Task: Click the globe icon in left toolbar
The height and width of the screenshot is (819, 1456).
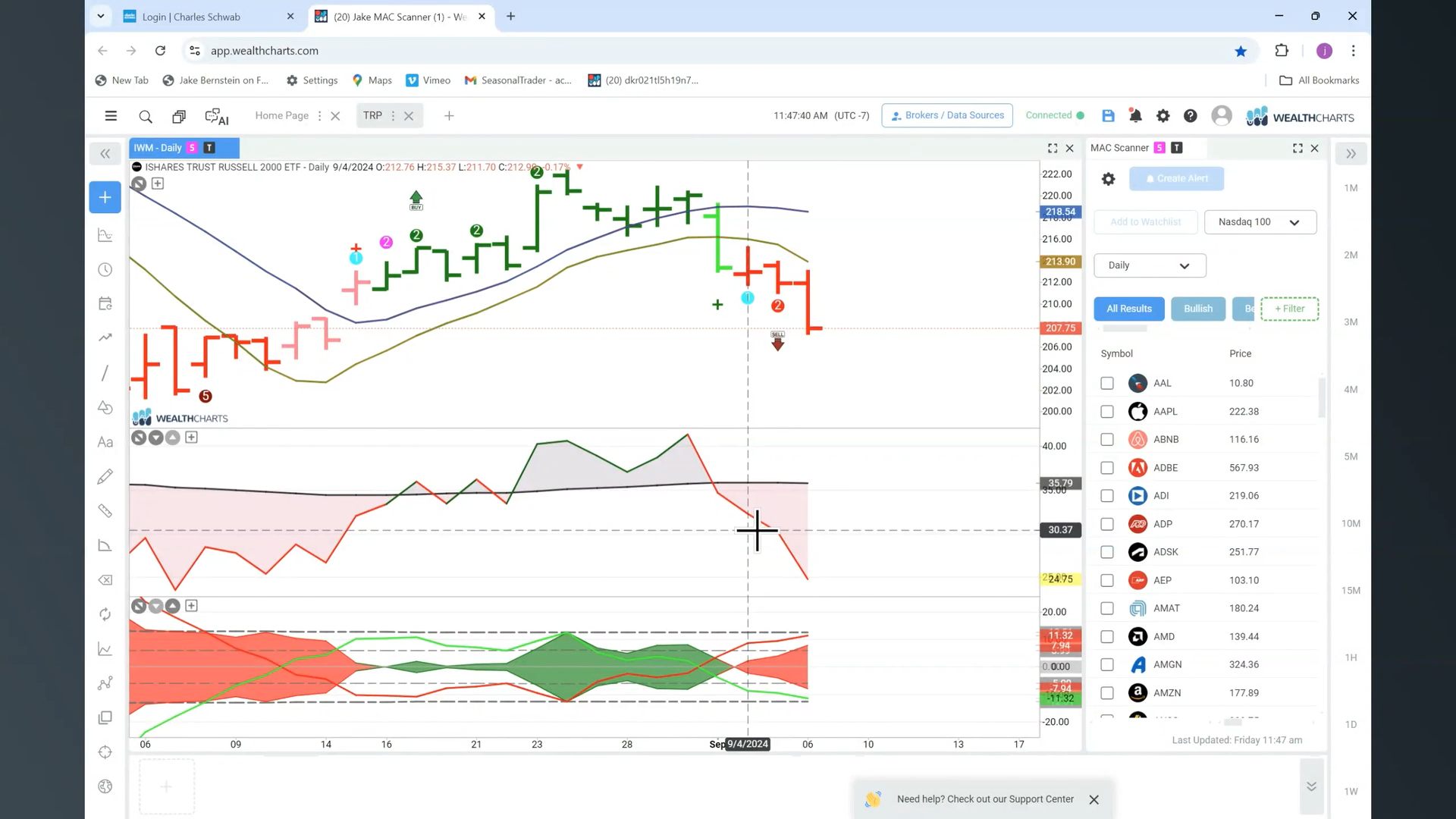Action: pyautogui.click(x=105, y=786)
